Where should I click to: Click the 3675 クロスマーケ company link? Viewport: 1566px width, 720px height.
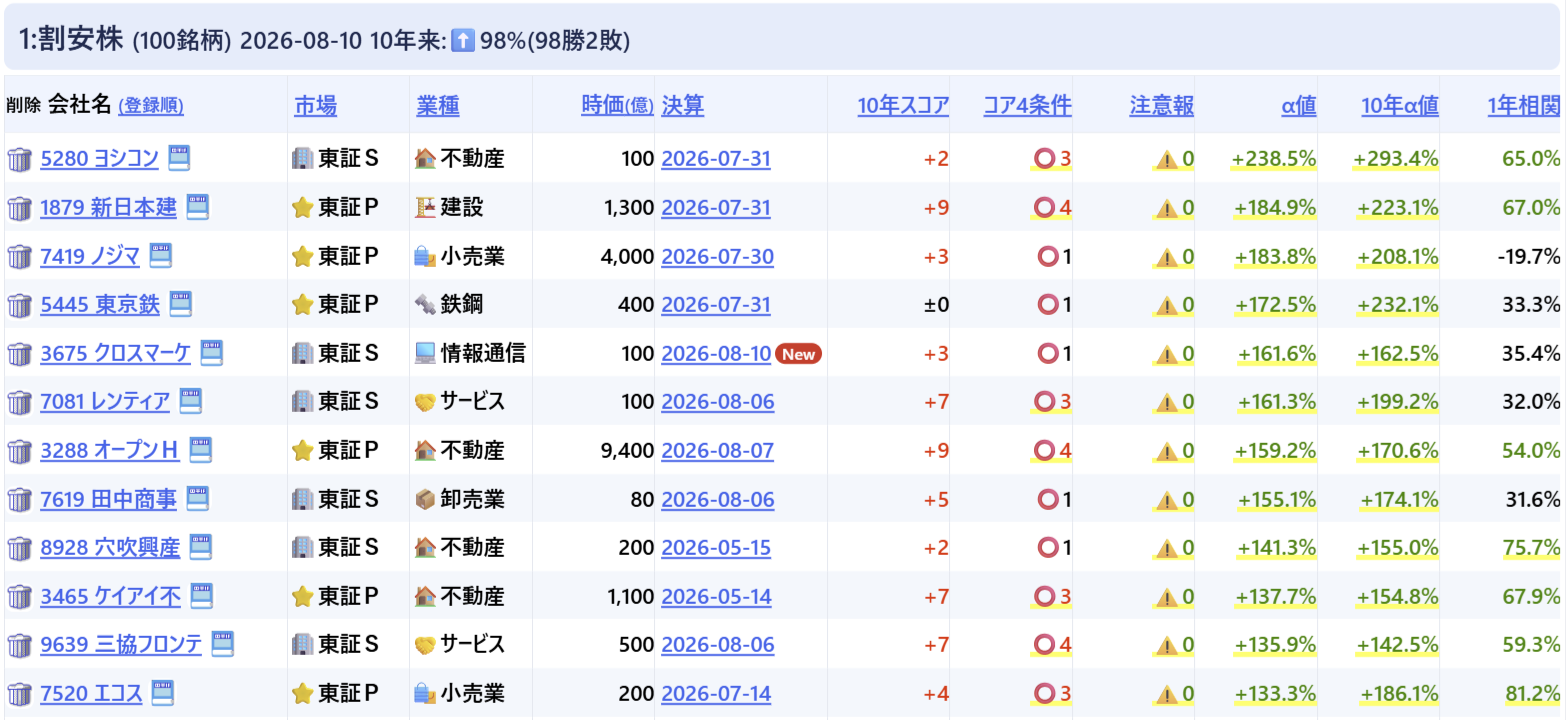click(116, 354)
